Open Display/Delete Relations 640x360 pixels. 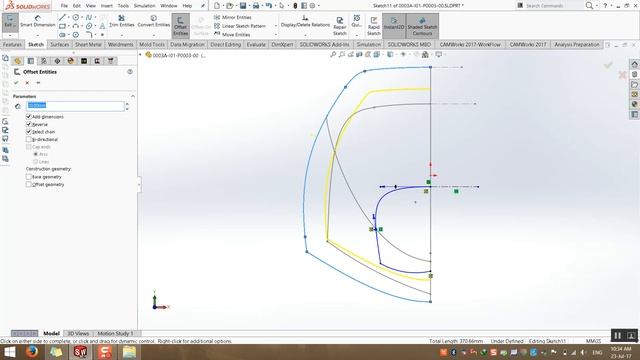click(x=305, y=21)
